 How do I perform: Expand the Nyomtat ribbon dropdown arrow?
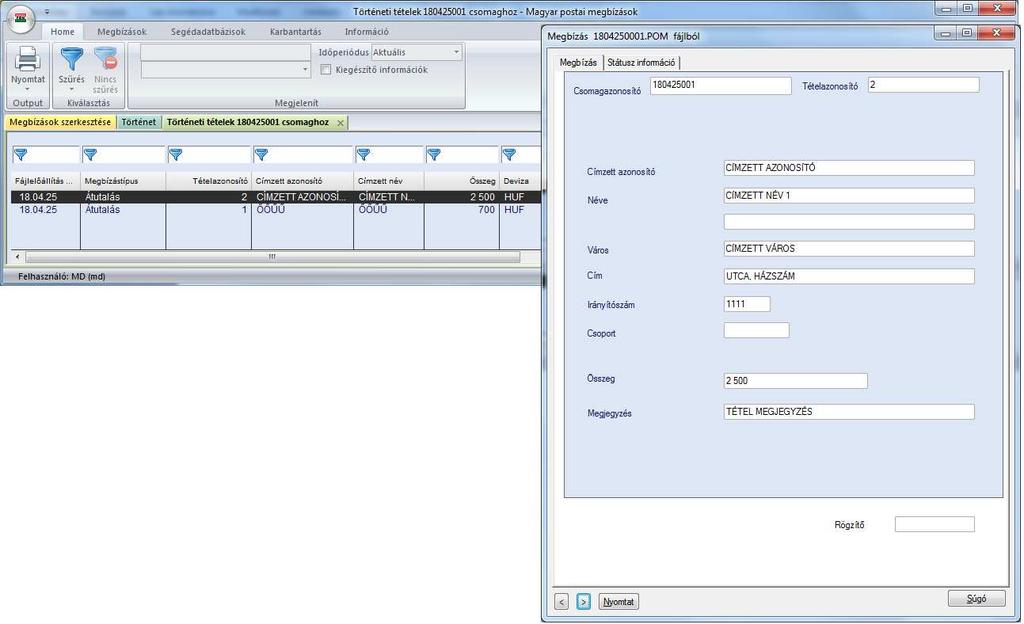coord(27,89)
